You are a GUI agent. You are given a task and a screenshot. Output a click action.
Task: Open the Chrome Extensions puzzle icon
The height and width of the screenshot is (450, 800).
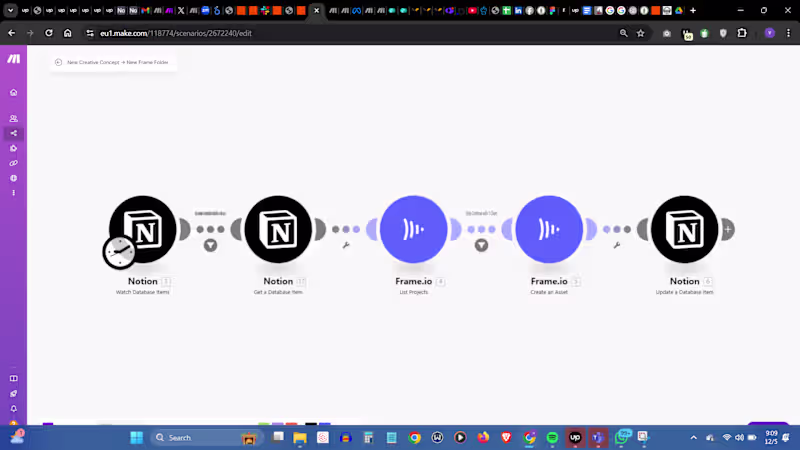(x=742, y=33)
